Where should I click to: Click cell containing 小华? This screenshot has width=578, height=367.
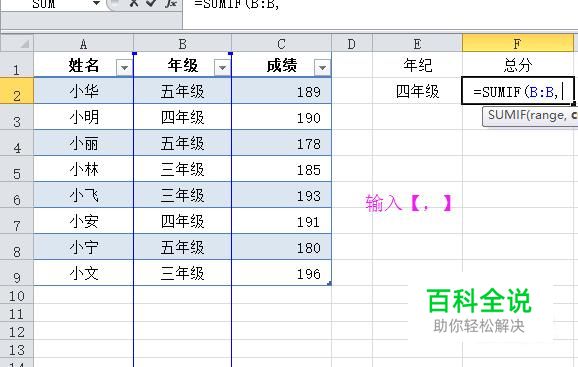(84, 91)
